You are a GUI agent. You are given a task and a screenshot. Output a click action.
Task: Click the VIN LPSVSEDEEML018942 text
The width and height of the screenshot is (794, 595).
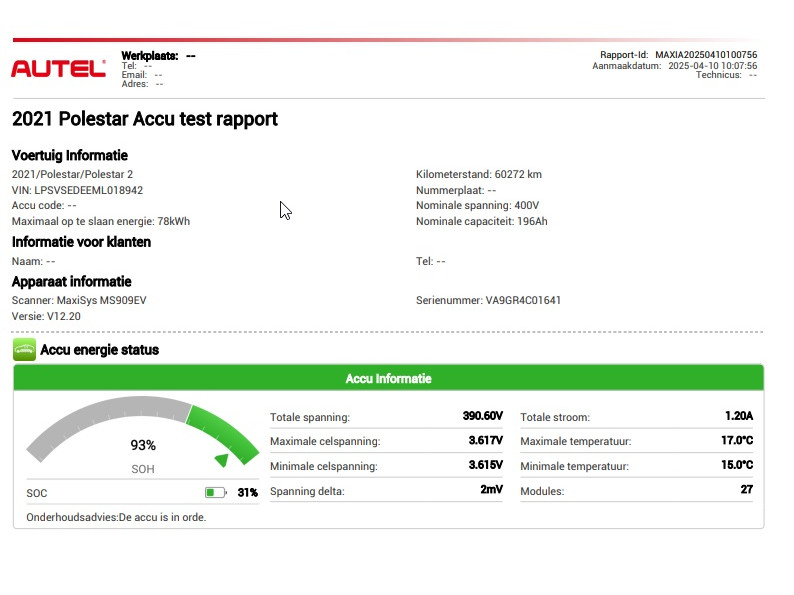tap(77, 190)
